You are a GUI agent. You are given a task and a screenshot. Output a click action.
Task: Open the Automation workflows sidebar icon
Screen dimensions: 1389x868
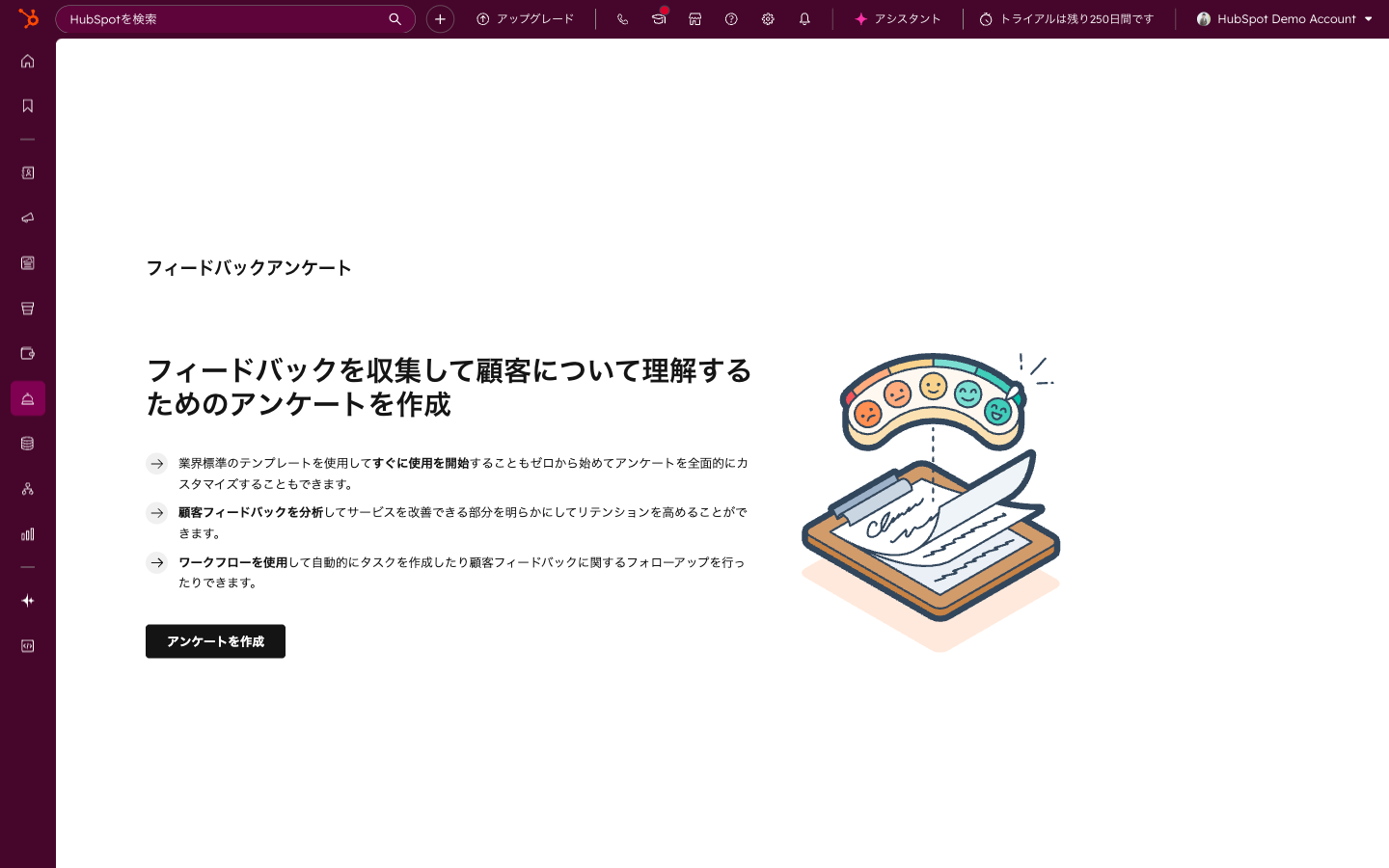pyautogui.click(x=28, y=489)
